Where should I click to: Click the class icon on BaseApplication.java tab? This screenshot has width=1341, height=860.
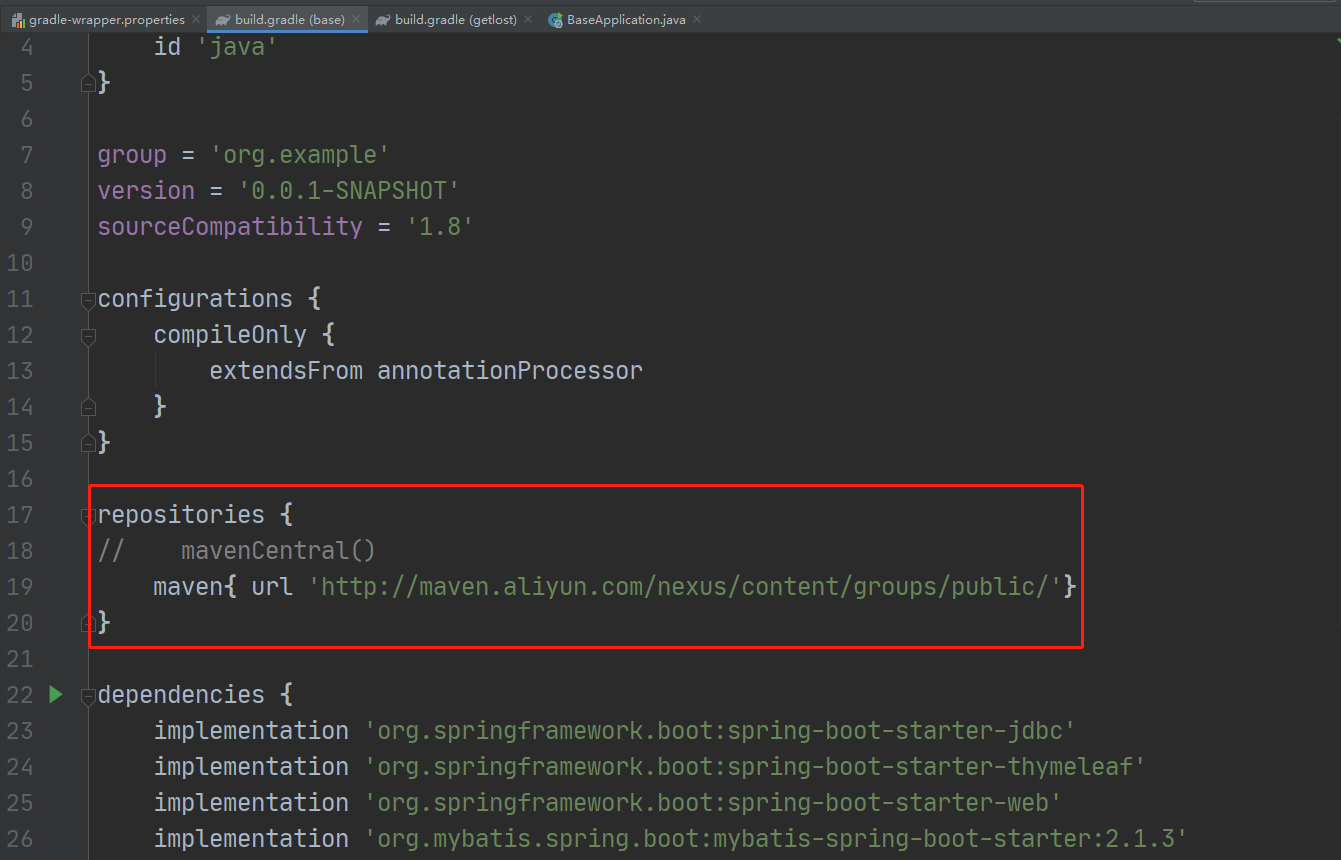click(555, 20)
